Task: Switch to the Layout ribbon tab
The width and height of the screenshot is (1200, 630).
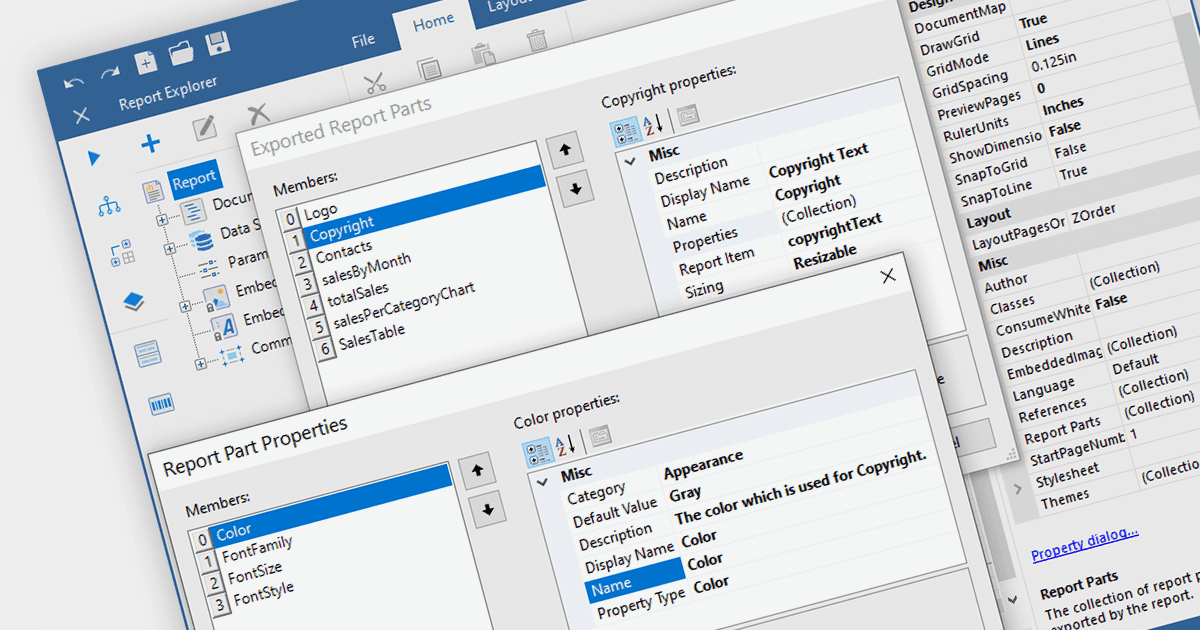Action: coord(507,5)
